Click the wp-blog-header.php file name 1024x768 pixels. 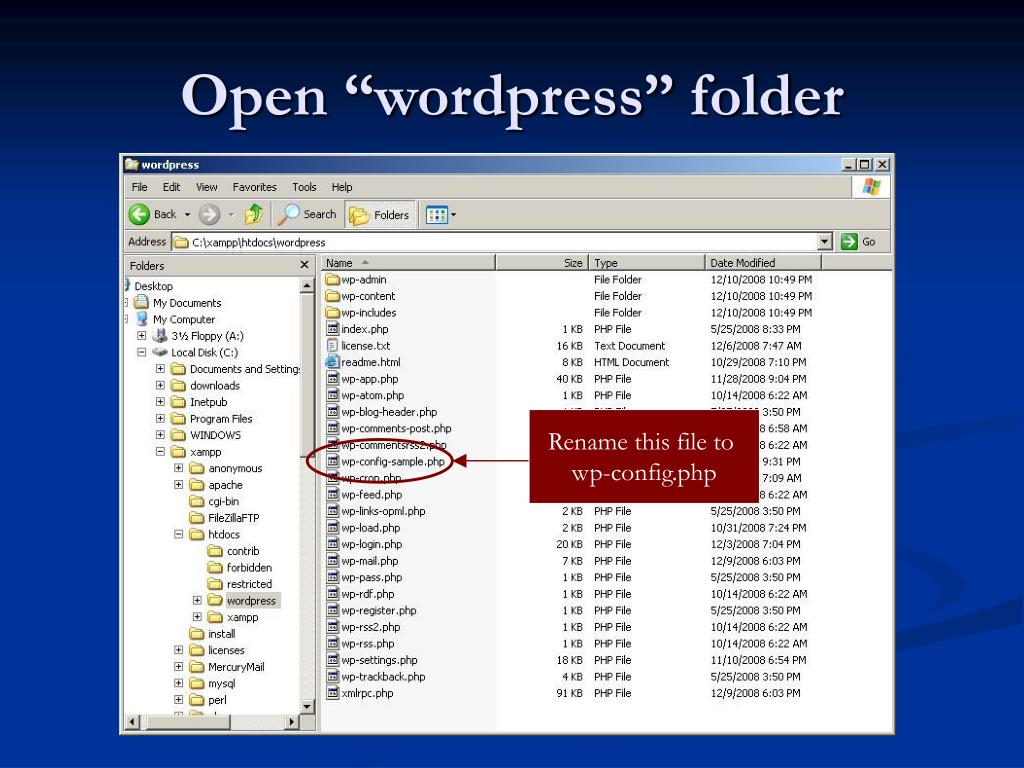pos(389,412)
